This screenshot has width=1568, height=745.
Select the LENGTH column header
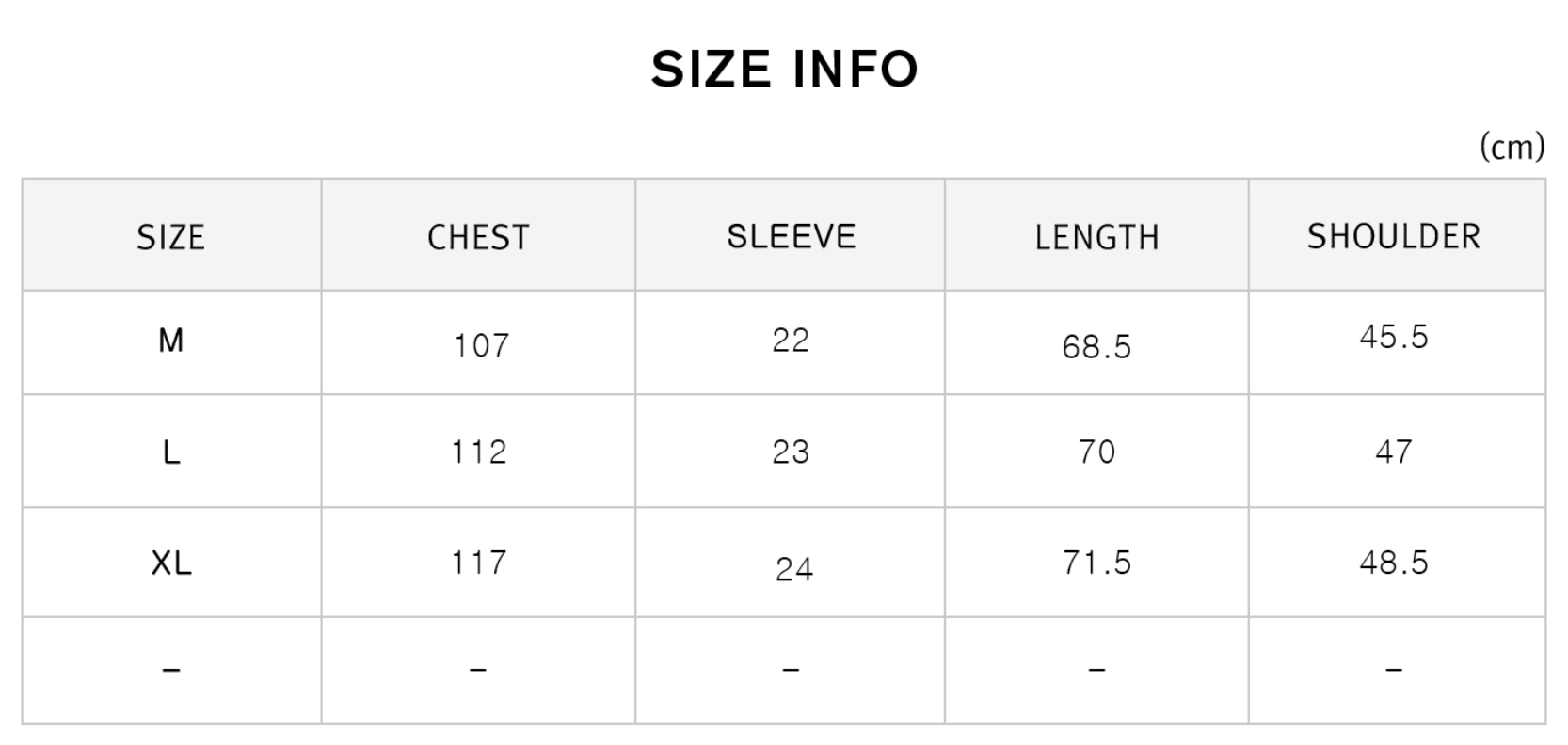pyautogui.click(x=1096, y=237)
